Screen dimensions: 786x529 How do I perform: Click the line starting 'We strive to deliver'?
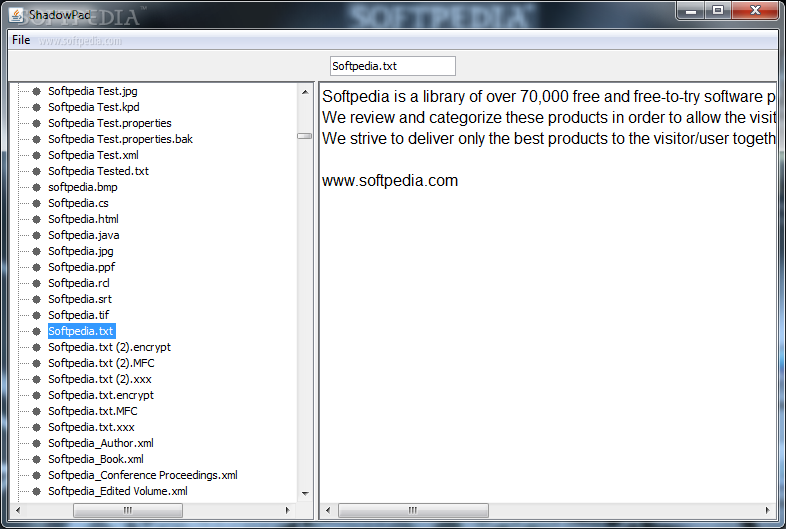click(548, 138)
